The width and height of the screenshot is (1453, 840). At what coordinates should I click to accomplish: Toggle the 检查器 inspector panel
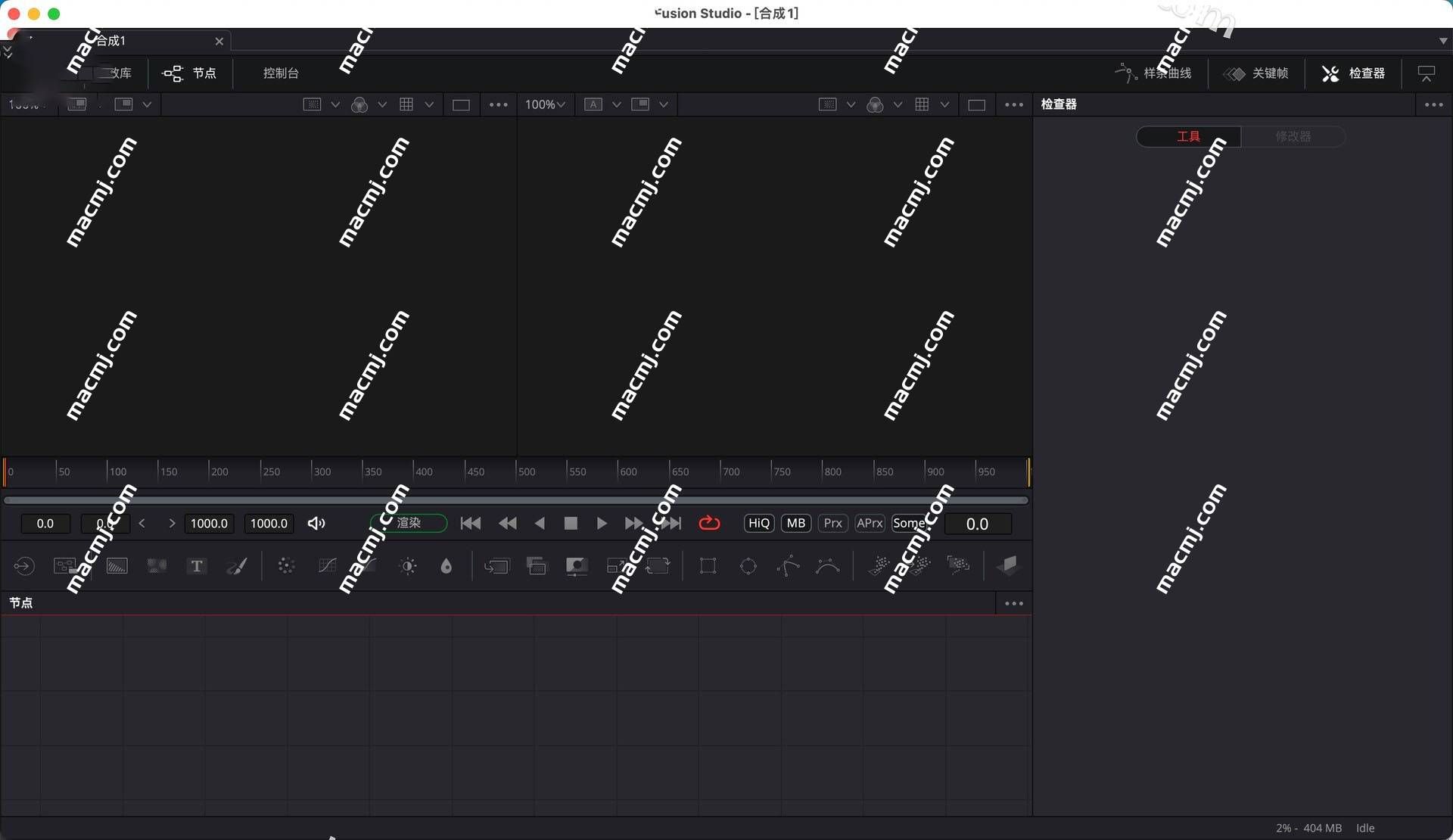(x=1354, y=73)
